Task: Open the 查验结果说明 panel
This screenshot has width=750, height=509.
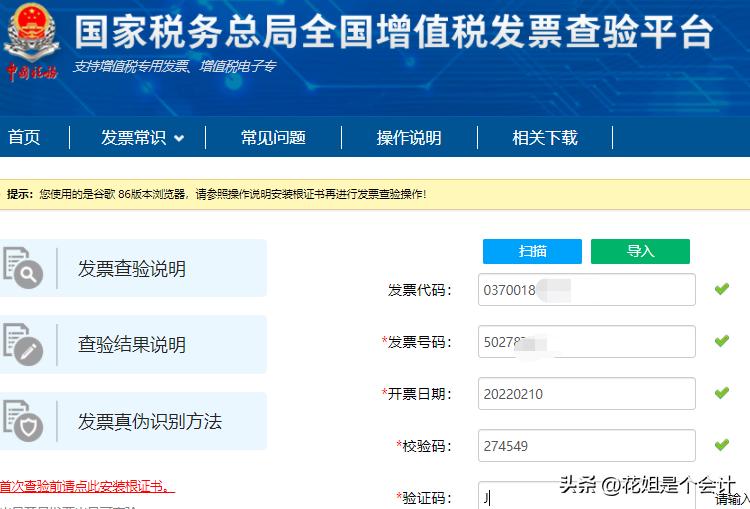Action: (x=133, y=344)
